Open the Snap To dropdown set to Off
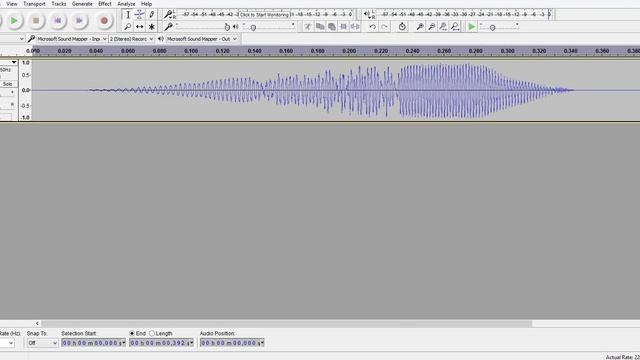This screenshot has width=640, height=360. pyautogui.click(x=42, y=343)
